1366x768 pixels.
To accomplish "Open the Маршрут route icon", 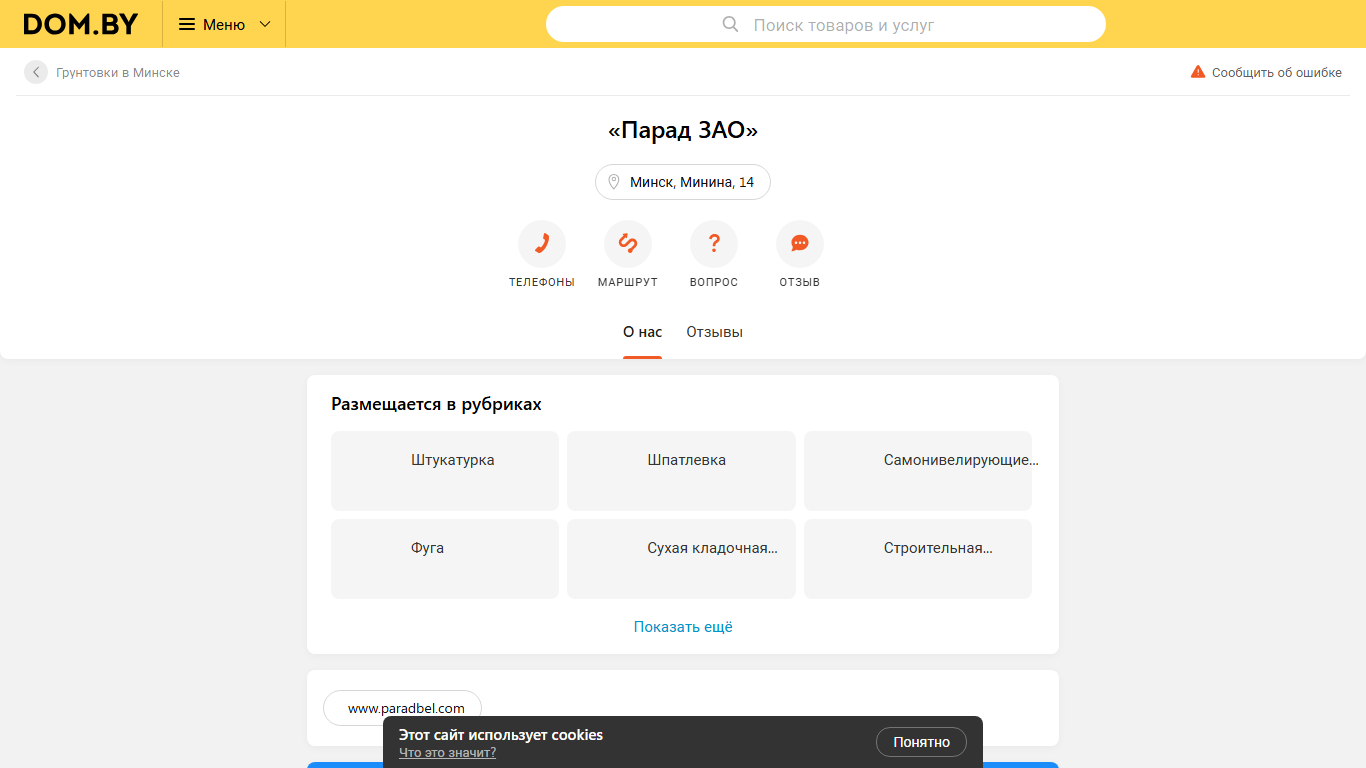I will coord(628,244).
